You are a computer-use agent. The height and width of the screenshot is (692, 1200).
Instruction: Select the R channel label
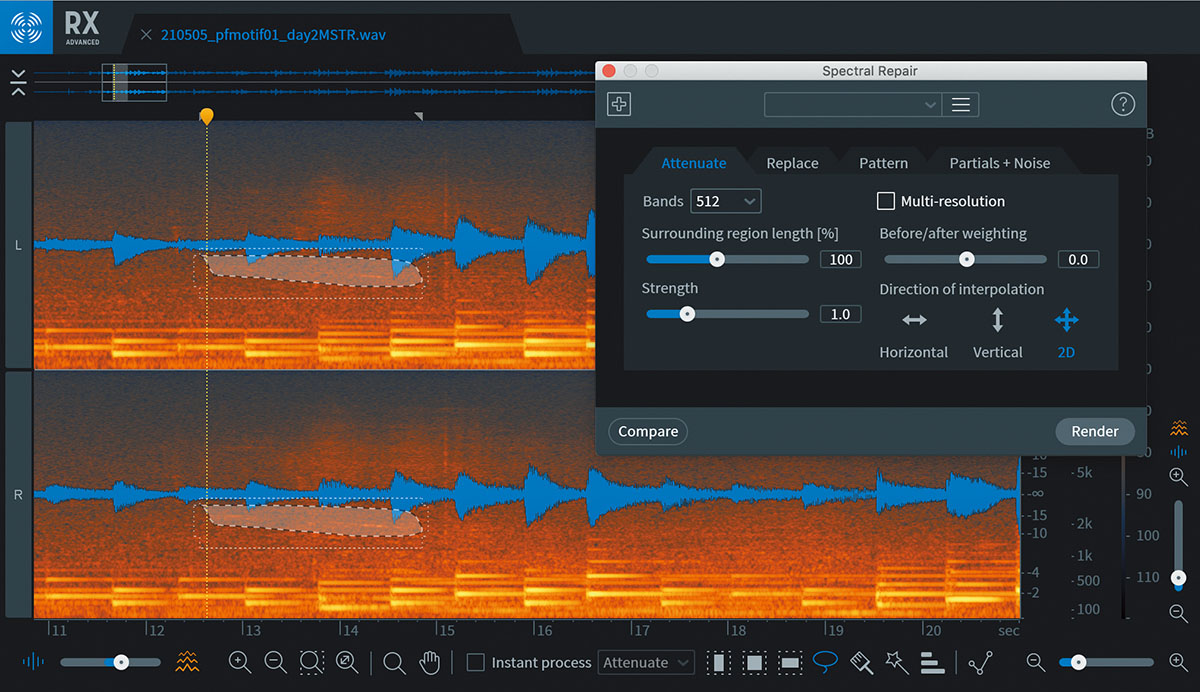coord(18,495)
